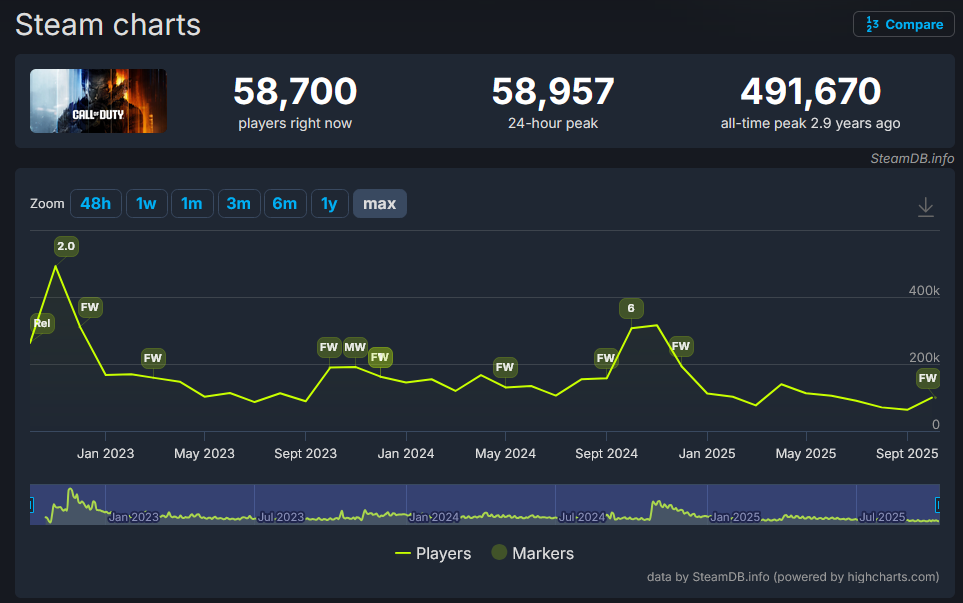
Task: Click the 2.0 marker at the peak
Action: 66,246
